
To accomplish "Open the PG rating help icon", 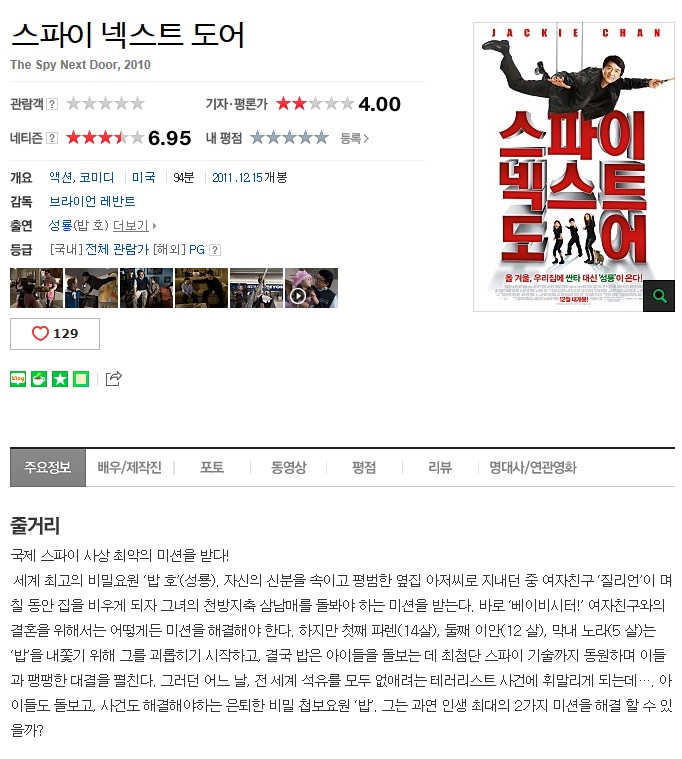I will coord(214,250).
